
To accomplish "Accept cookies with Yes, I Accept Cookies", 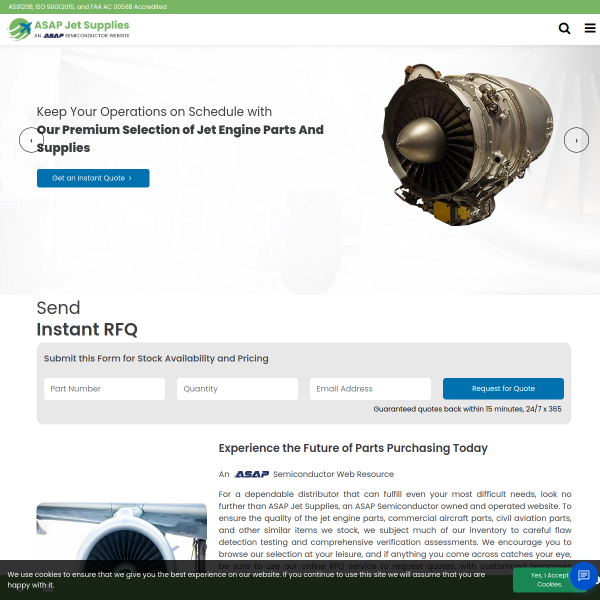I will coord(549,580).
